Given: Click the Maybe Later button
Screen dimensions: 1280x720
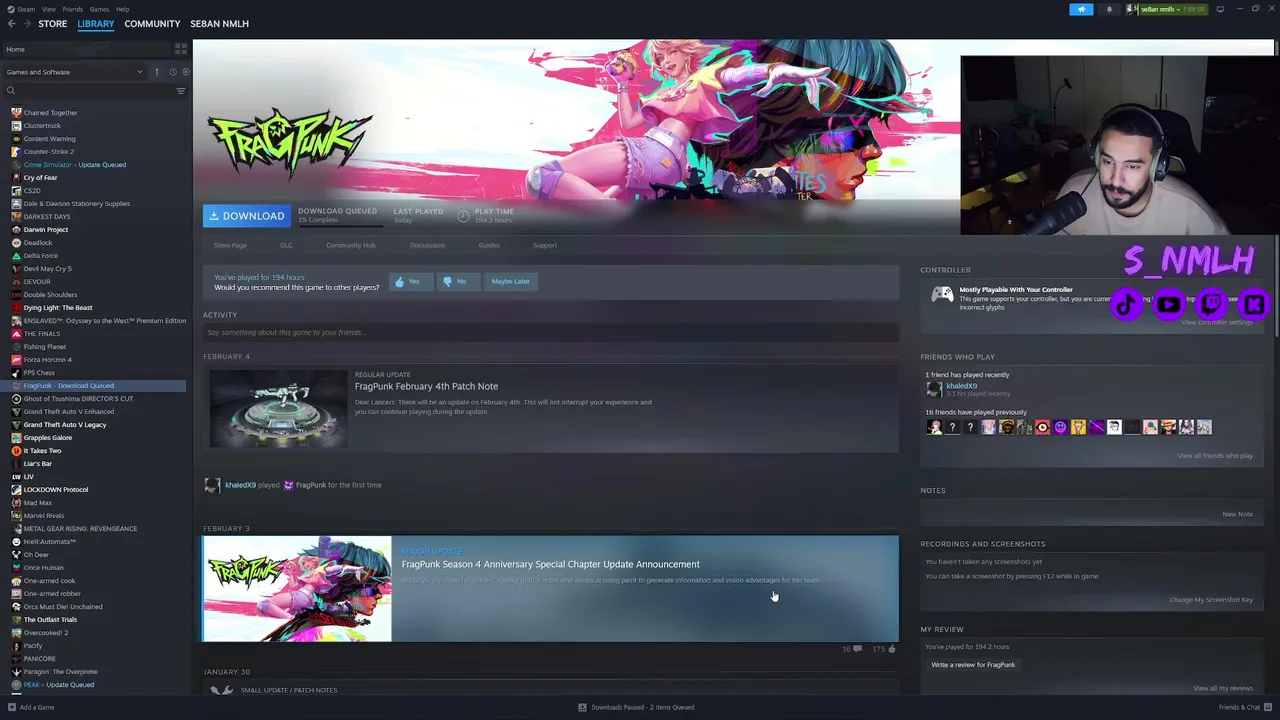Looking at the screenshot, I should (510, 281).
